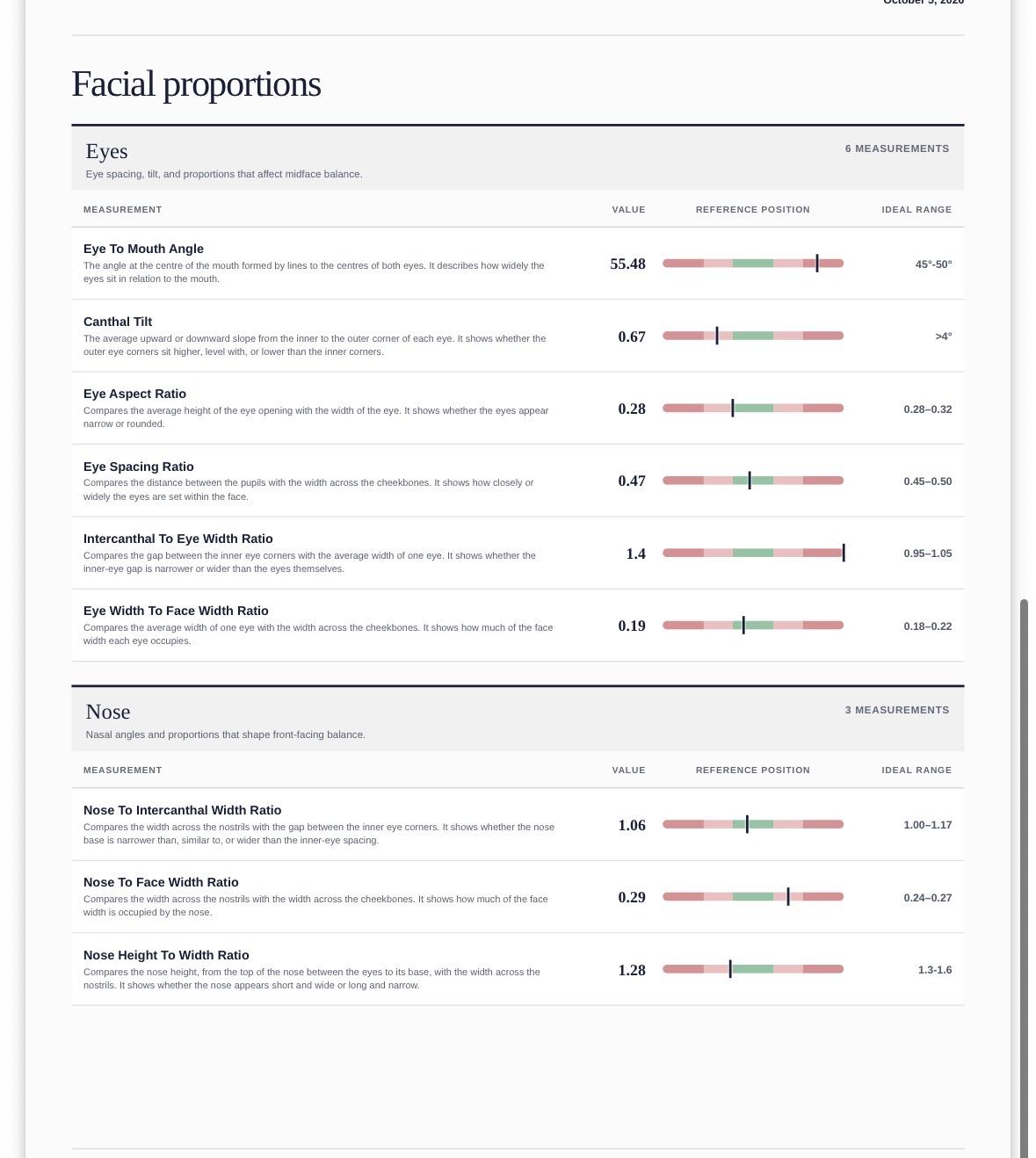
Task: Click the Nose To Face Width reference bar
Action: click(753, 897)
